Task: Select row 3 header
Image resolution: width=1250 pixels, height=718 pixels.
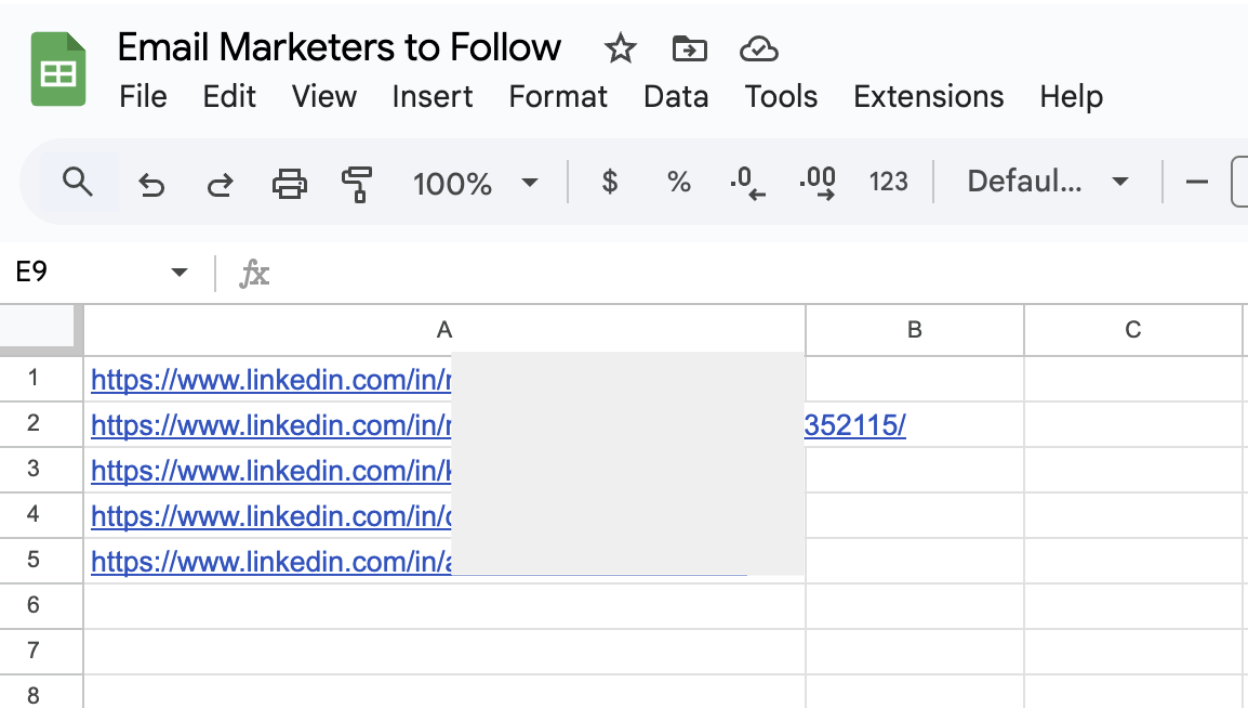Action: (x=41, y=470)
